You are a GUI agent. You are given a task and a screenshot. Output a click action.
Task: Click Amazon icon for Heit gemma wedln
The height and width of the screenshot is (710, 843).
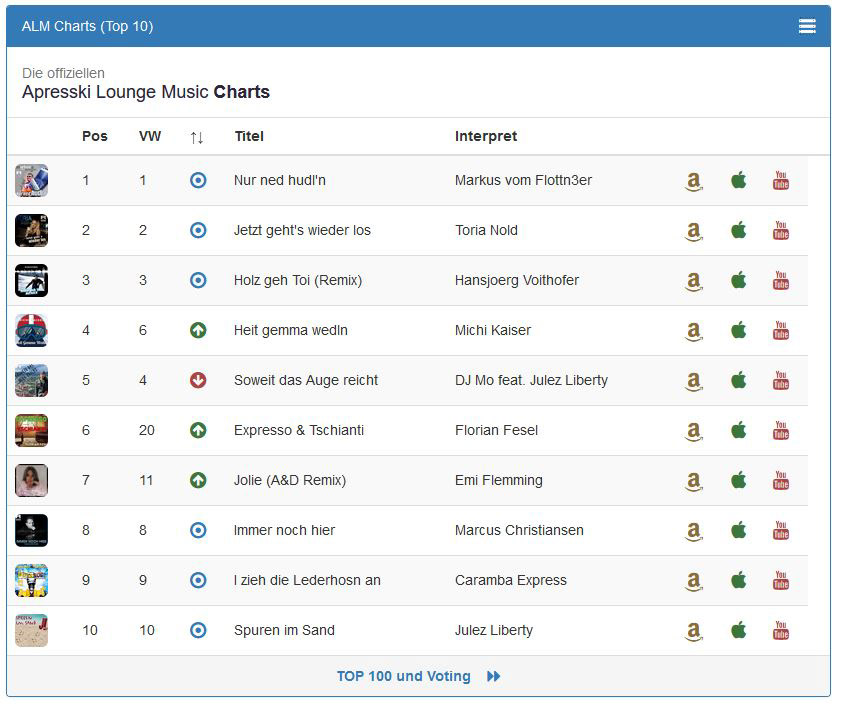click(x=693, y=331)
